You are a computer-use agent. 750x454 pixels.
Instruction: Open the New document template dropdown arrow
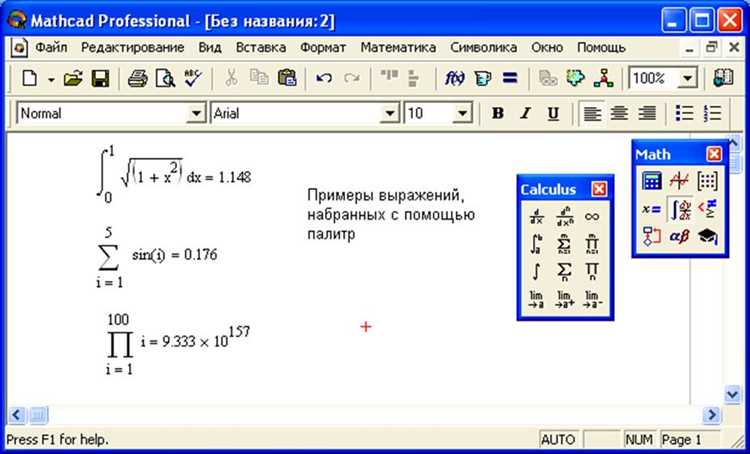51,79
